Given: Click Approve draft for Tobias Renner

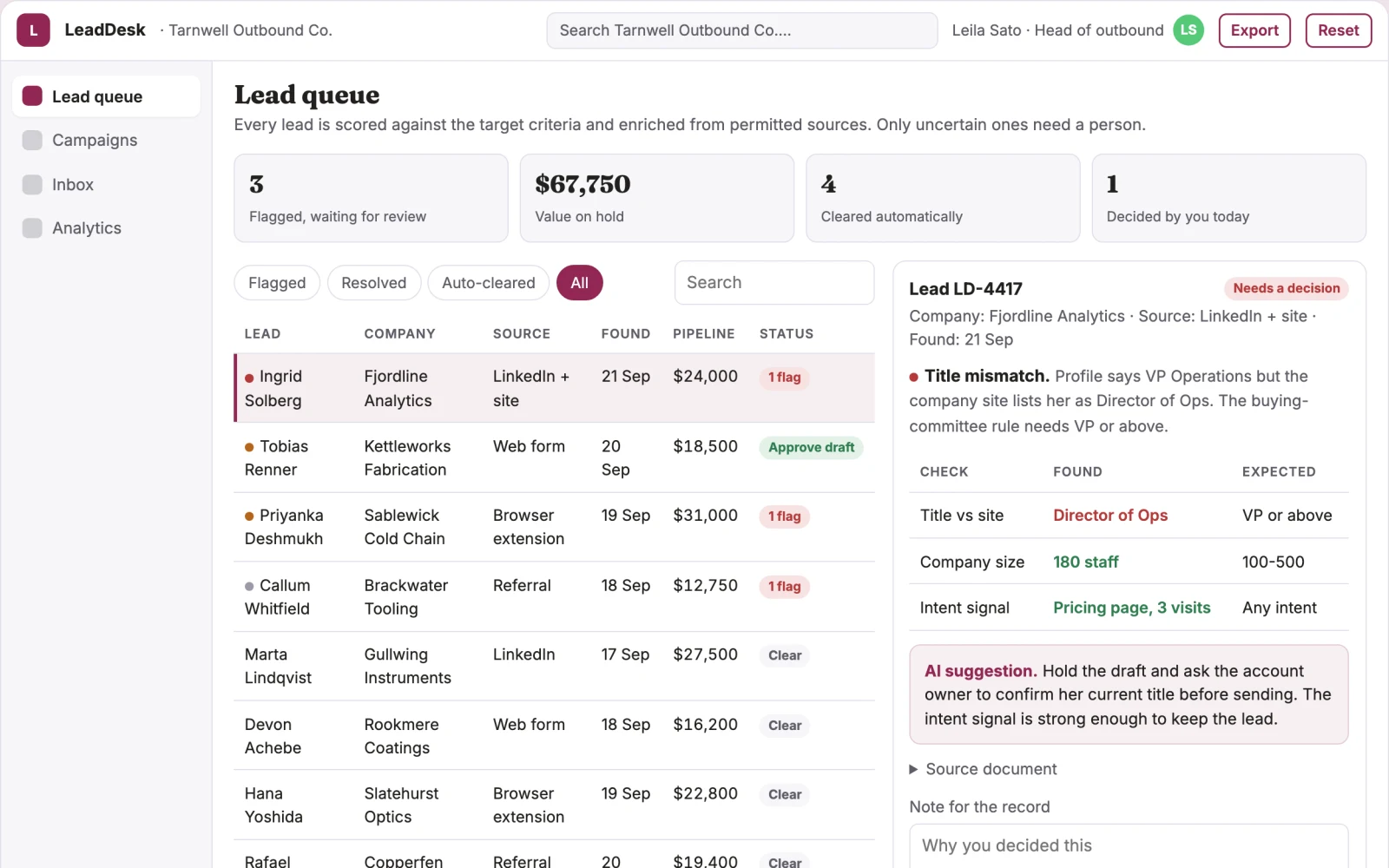Looking at the screenshot, I should (x=811, y=448).
